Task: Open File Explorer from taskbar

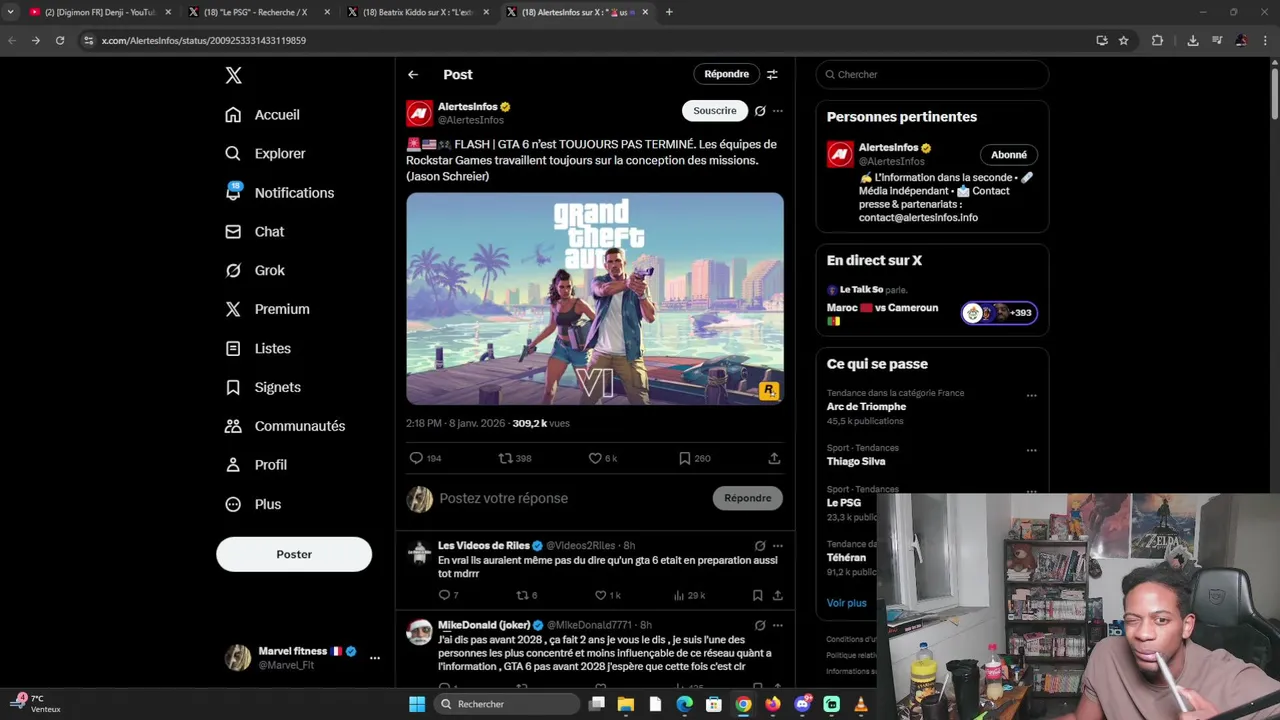Action: click(626, 704)
